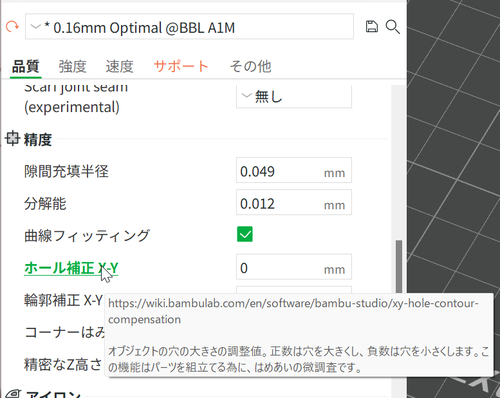Open the ホール補正 X-Y wiki link

pyautogui.click(x=71, y=268)
